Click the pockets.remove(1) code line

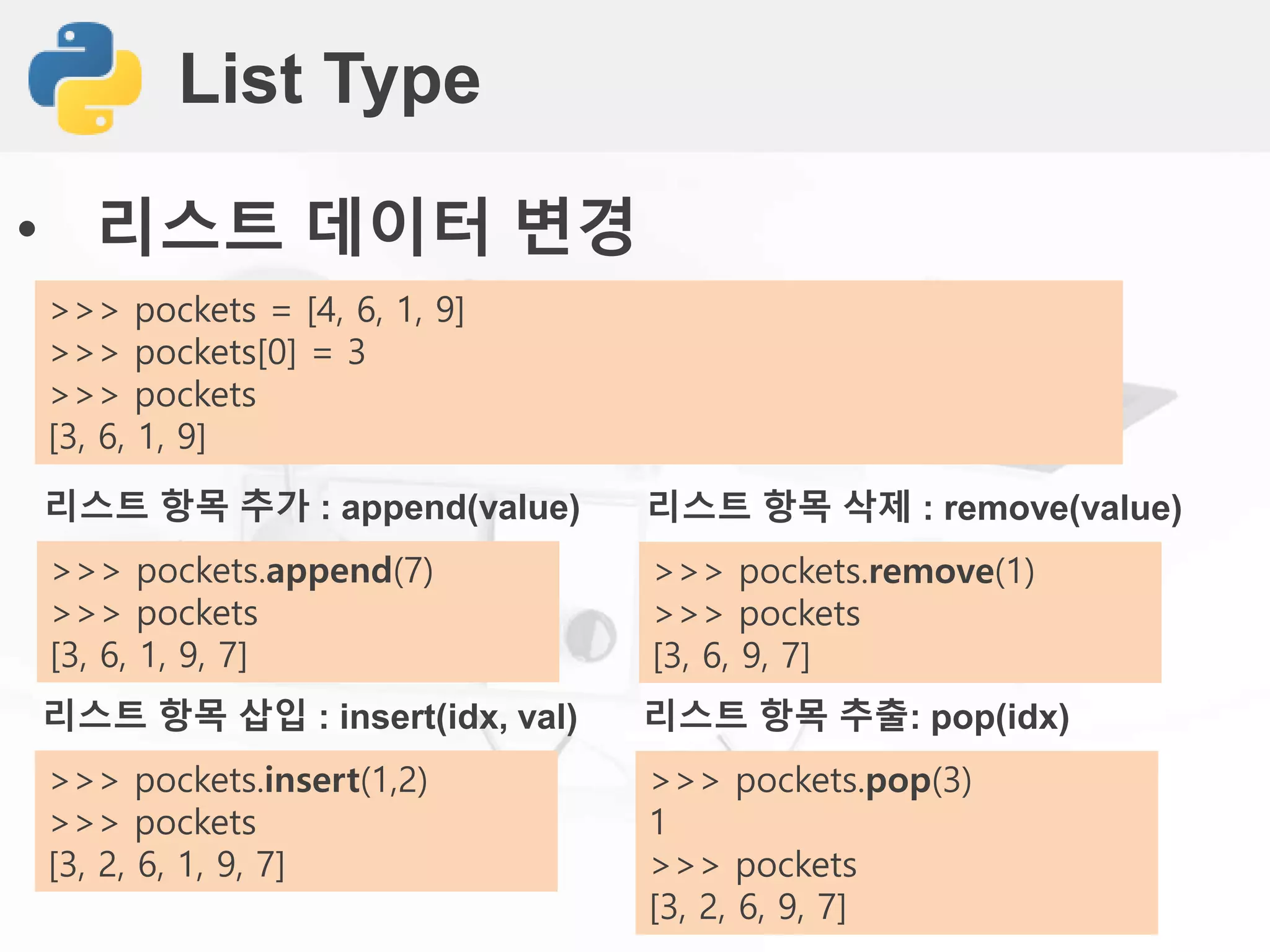844,571
